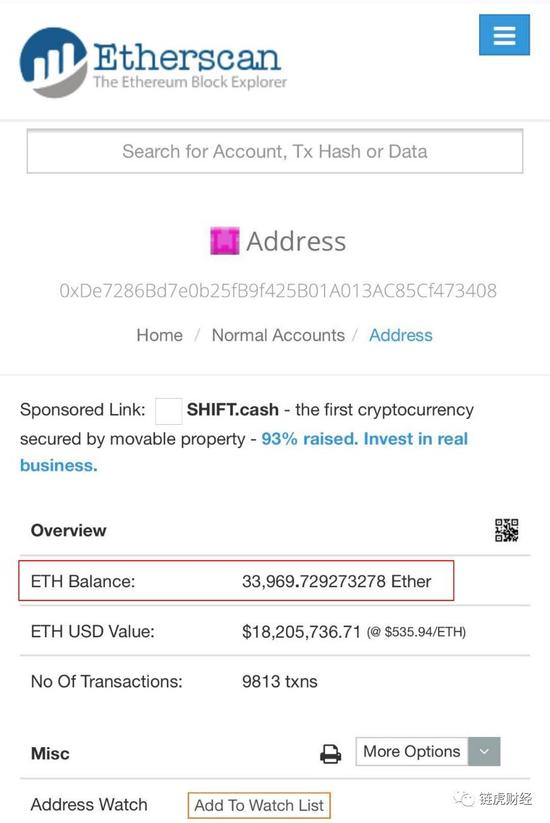Image resolution: width=550 pixels, height=823 pixels.
Task: Add address to watch list
Action: tap(259, 805)
